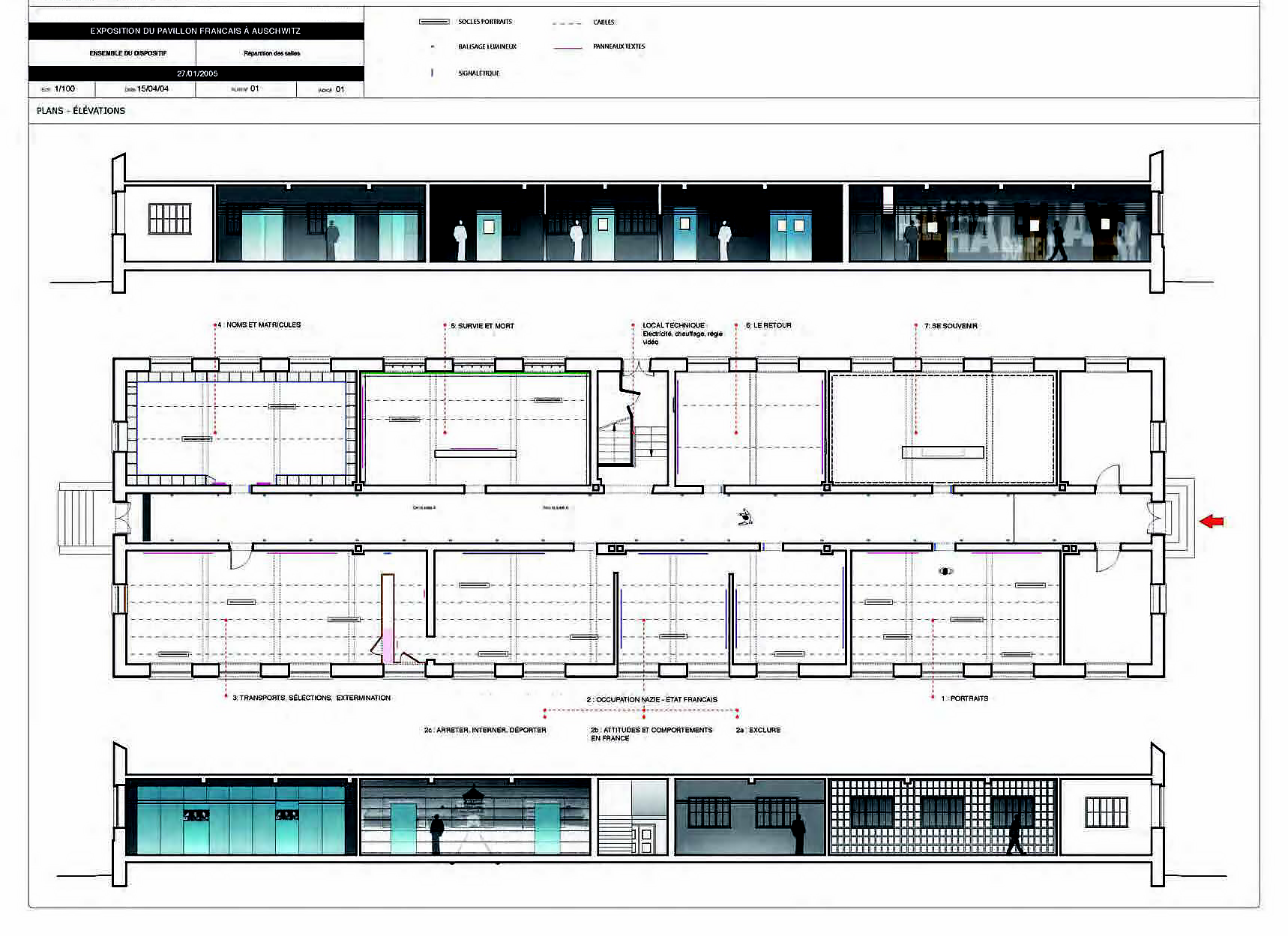This screenshot has height=936, width=1288.
Task: Click the 'Plans - Élévations' heading
Action: (81, 110)
